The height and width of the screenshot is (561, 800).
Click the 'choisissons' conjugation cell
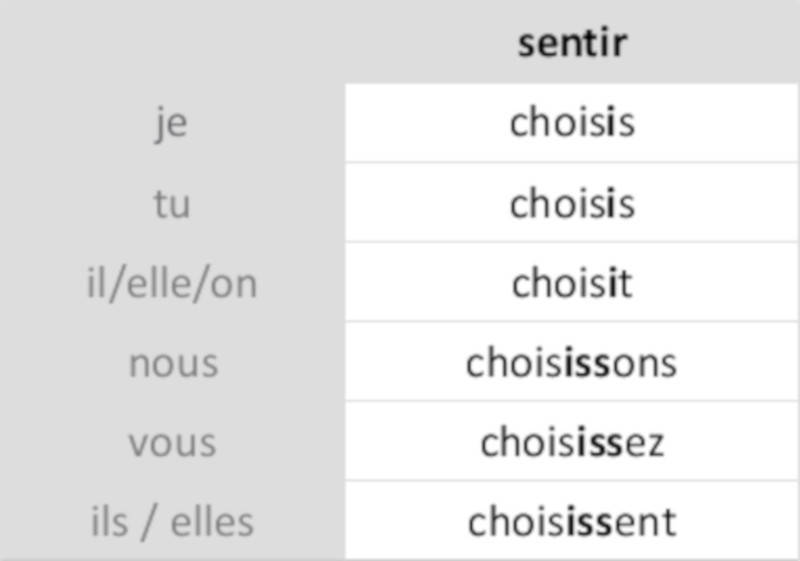(x=572, y=363)
